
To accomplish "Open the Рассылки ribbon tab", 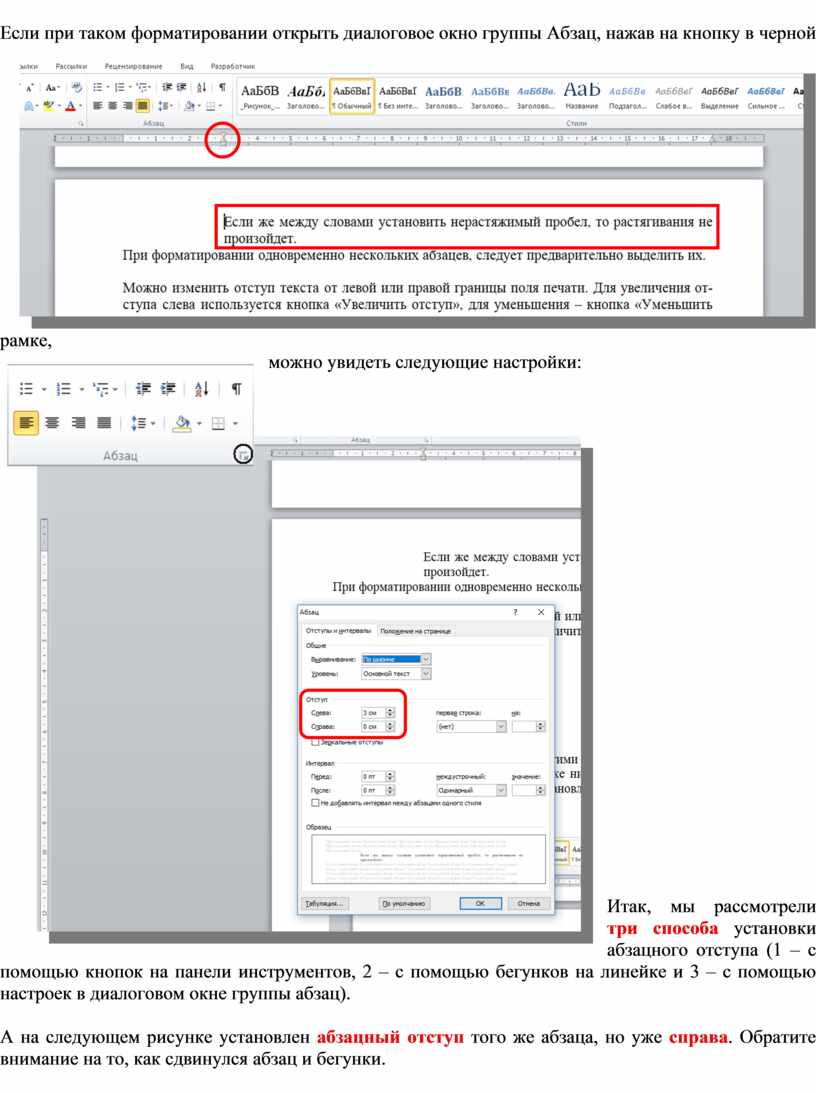I will 71,66.
